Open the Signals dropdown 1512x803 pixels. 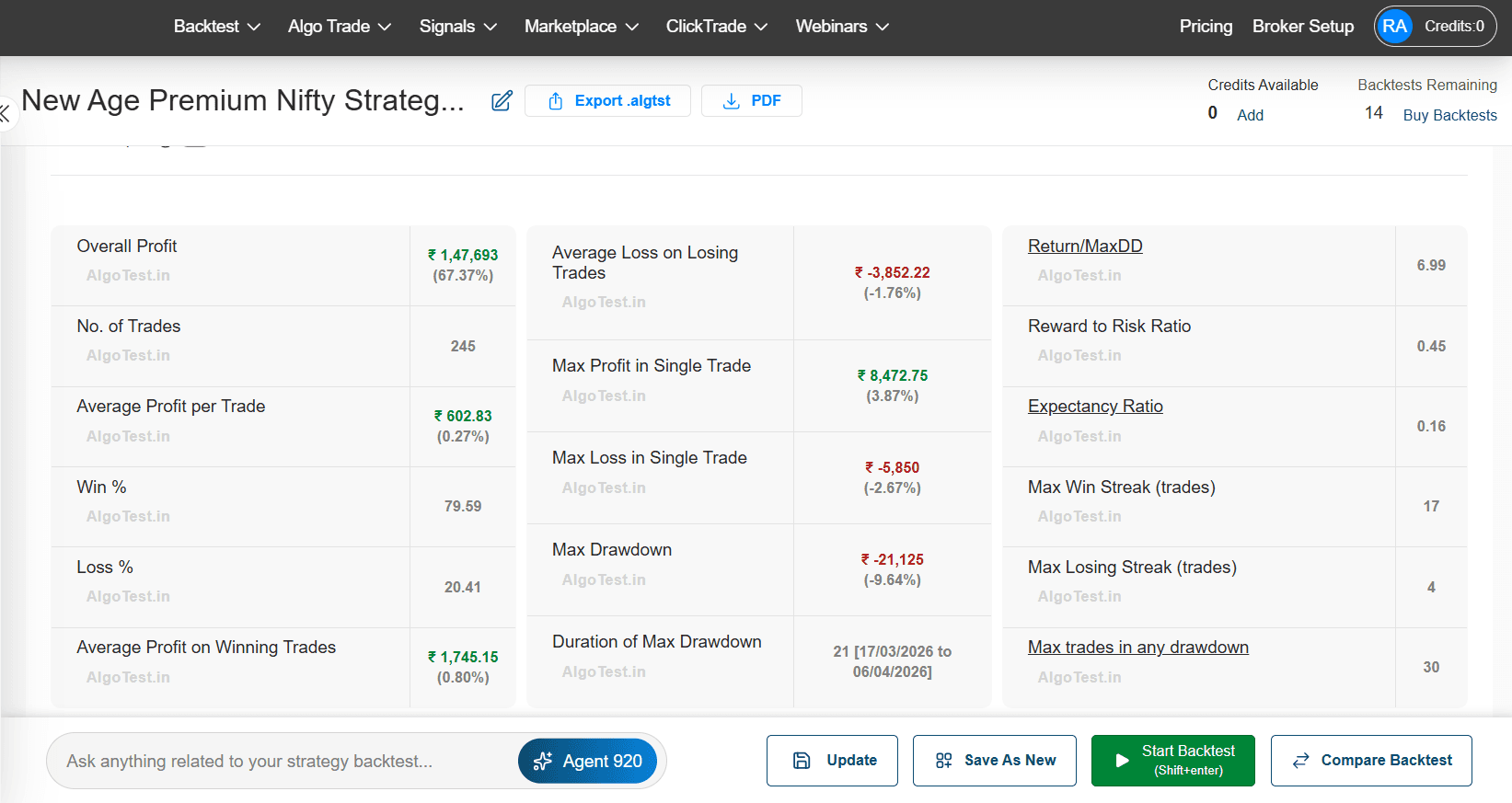point(458,27)
